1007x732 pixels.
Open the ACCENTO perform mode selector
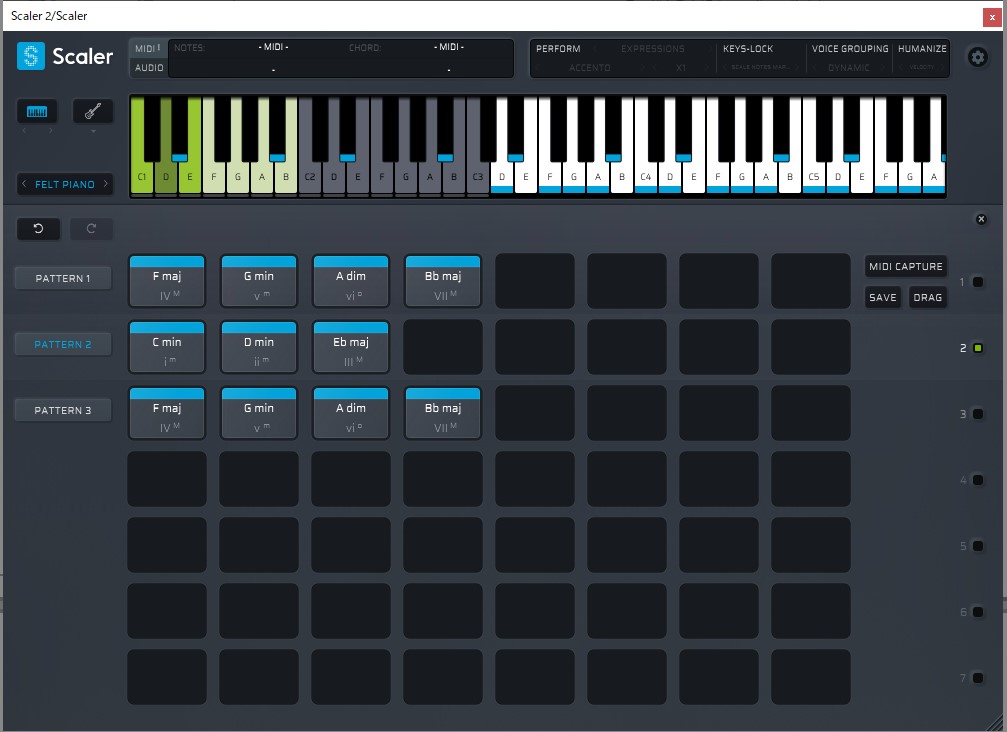[590, 67]
